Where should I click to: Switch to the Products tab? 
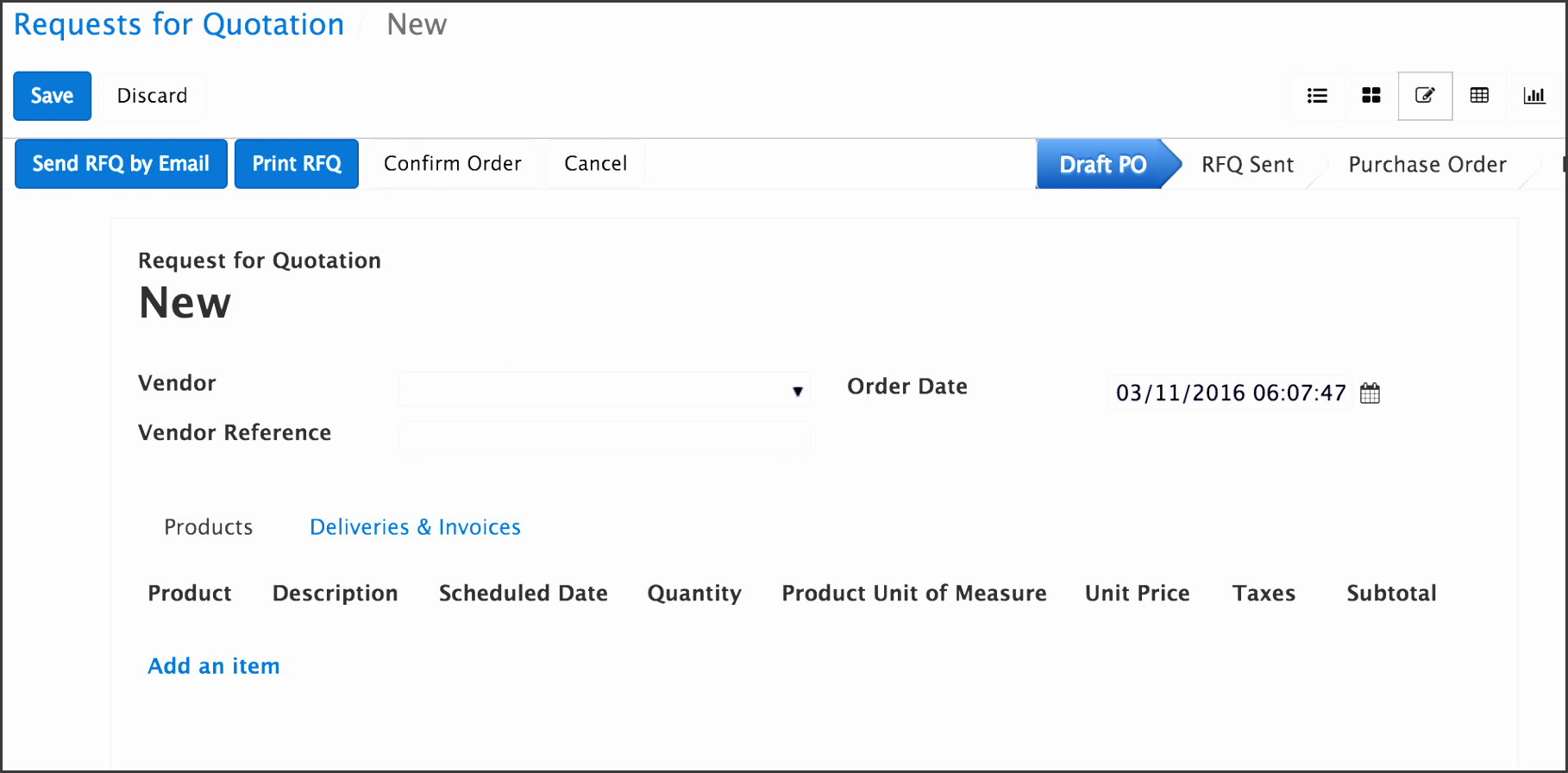pyautogui.click(x=208, y=526)
